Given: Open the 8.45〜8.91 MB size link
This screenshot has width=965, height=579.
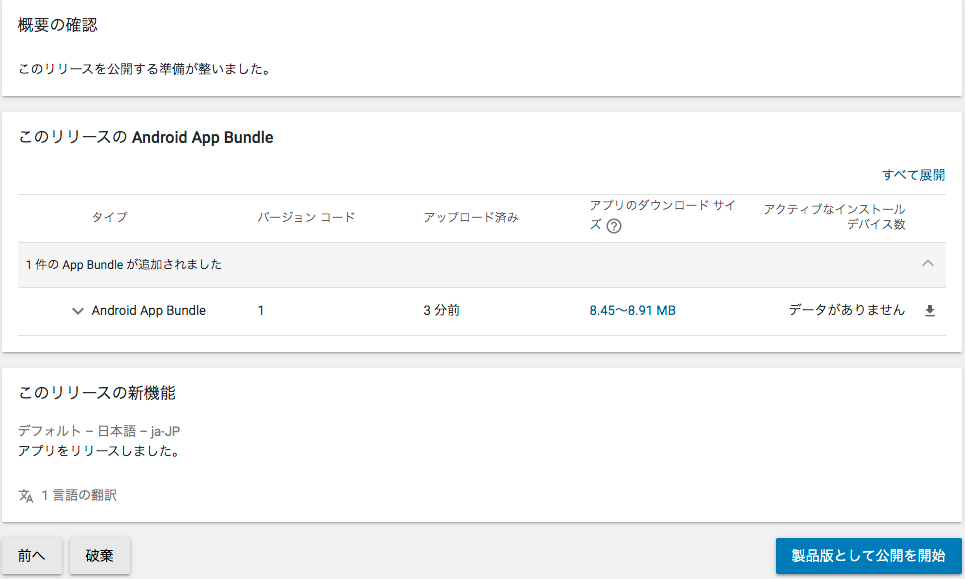Looking at the screenshot, I should pos(633,311).
